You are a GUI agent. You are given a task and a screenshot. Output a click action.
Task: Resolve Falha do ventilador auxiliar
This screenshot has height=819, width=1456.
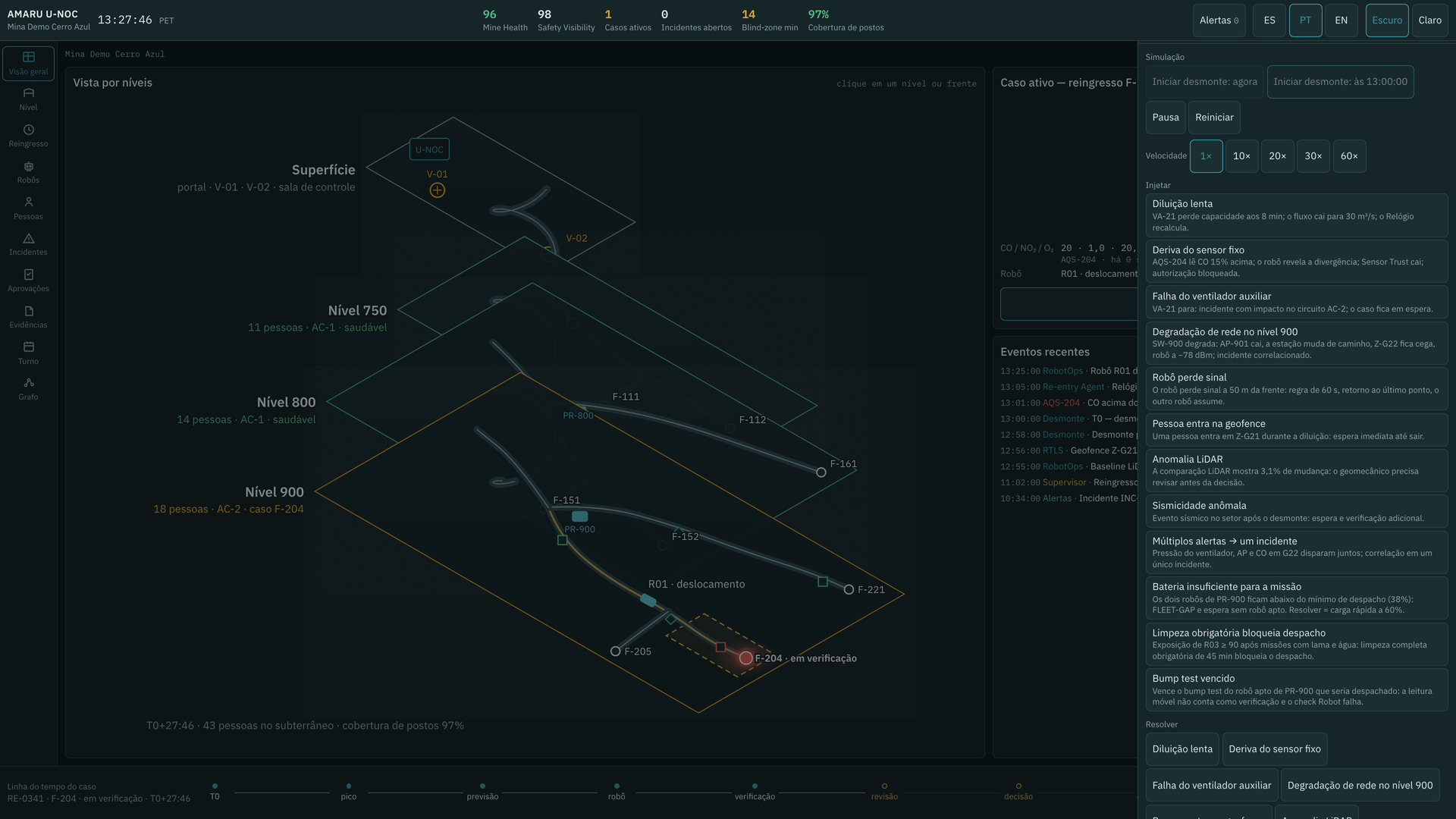pyautogui.click(x=1212, y=786)
